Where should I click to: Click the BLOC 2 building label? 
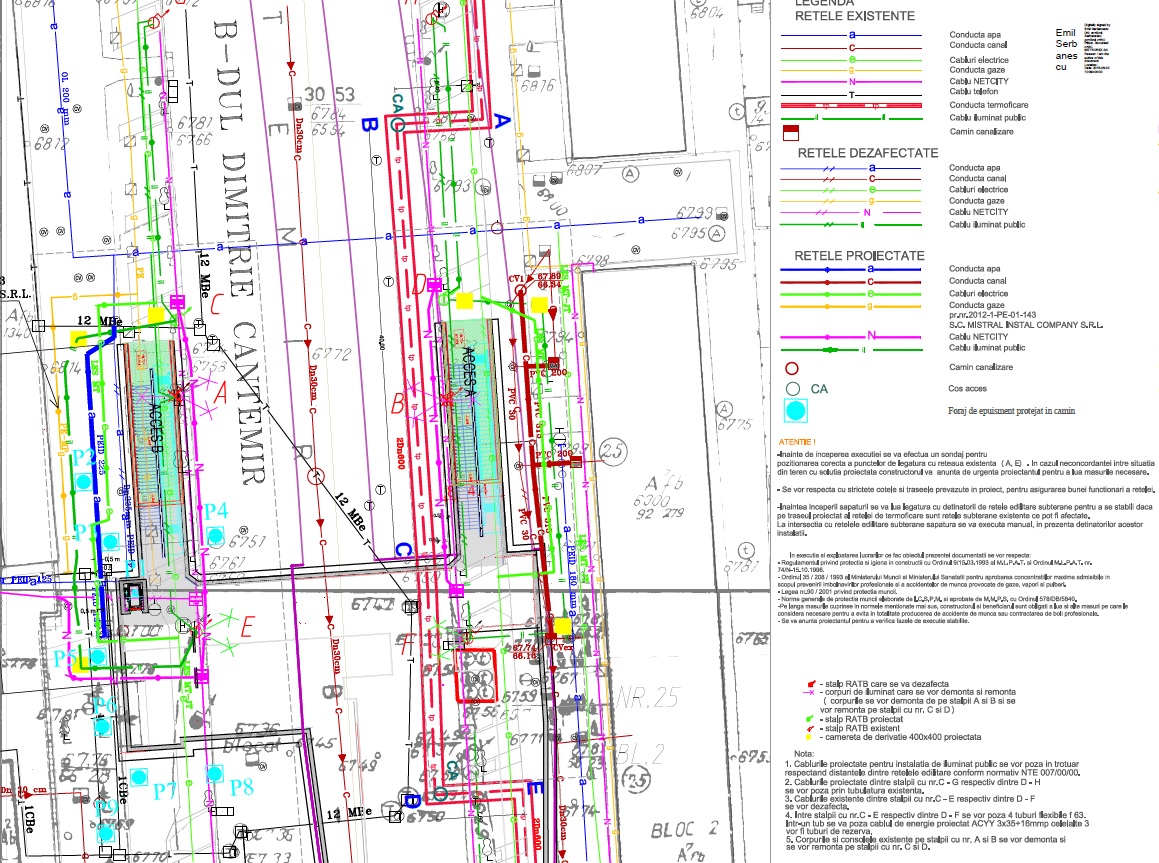pyautogui.click(x=684, y=830)
